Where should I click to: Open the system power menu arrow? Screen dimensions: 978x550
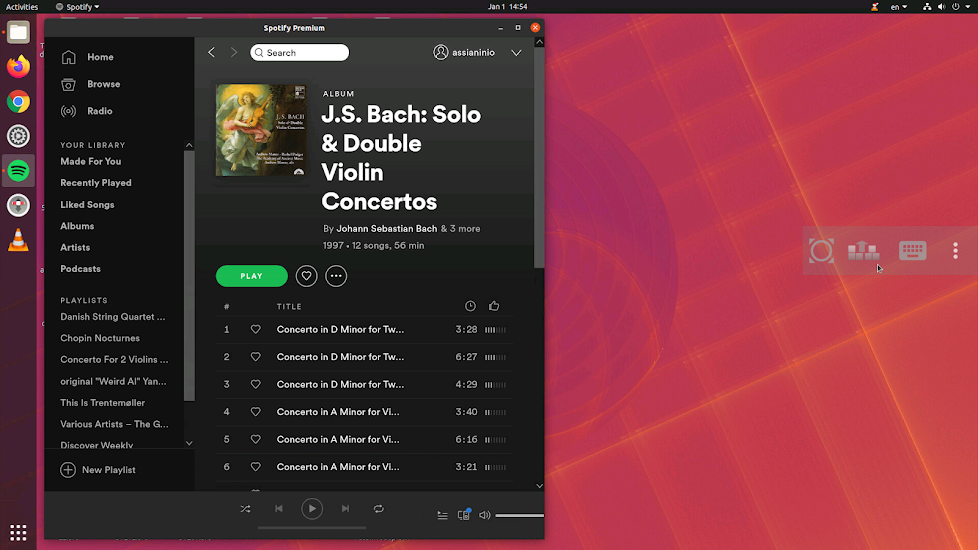(968, 7)
